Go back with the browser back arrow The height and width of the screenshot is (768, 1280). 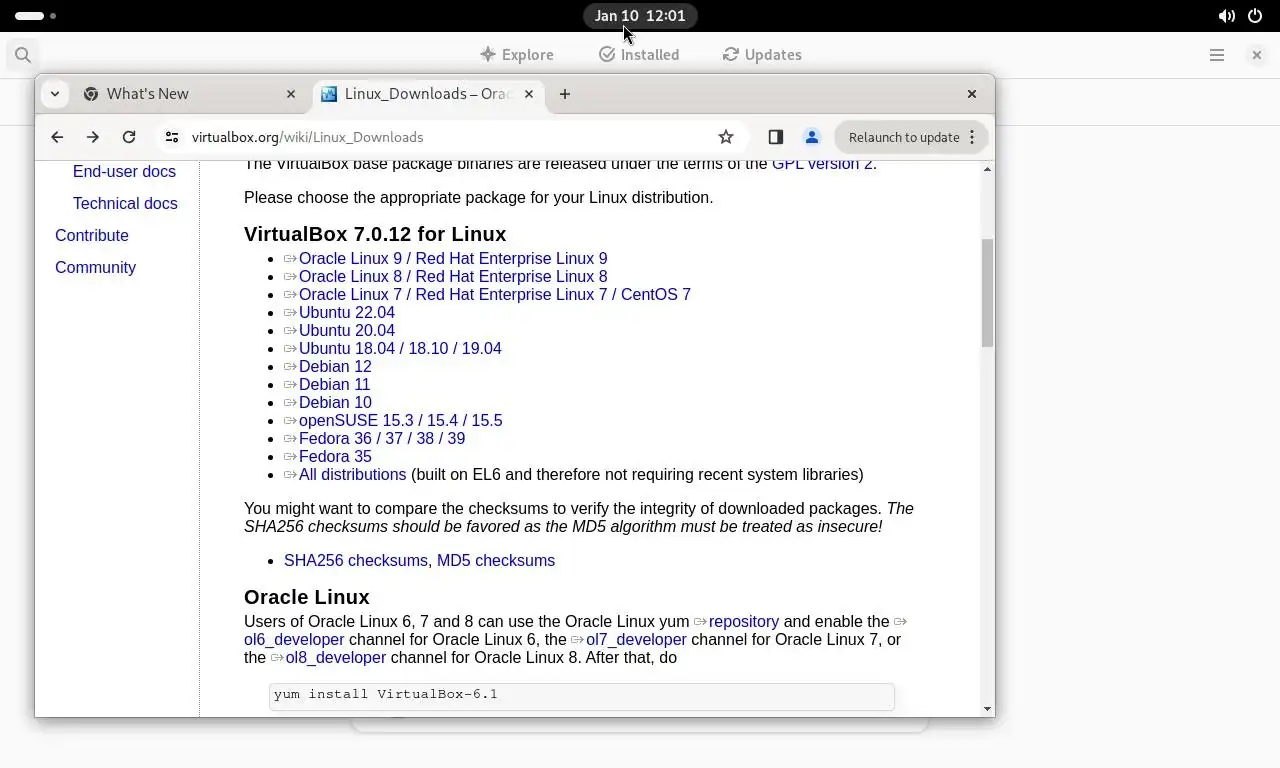[x=57, y=137]
